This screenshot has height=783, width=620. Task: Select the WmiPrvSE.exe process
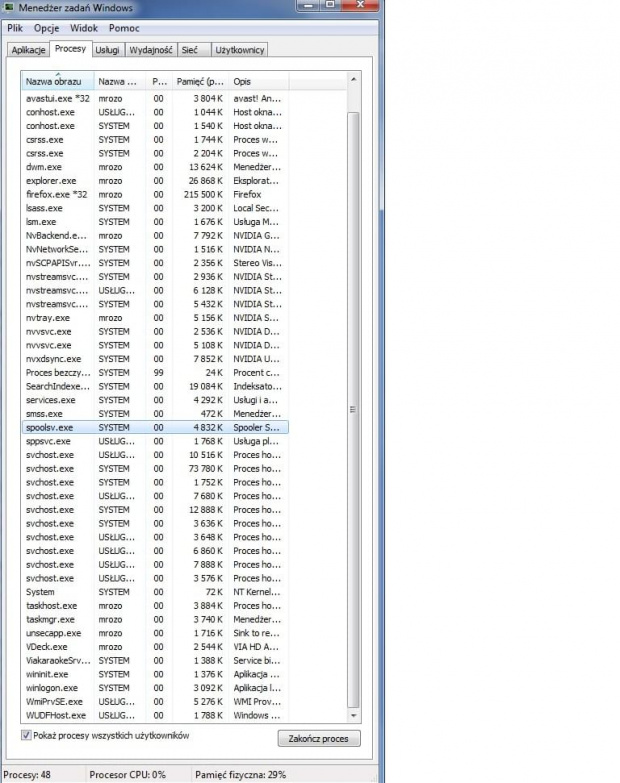[x=155, y=702]
